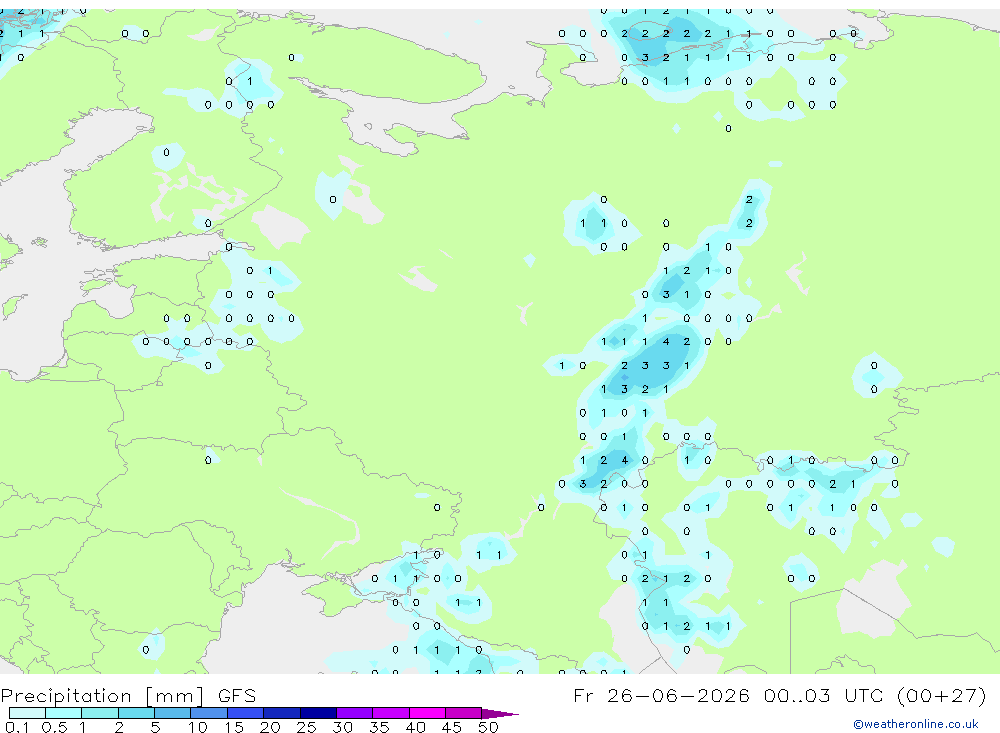
Task: Pick the legend swatch between 35 and 40
Action: point(391,713)
